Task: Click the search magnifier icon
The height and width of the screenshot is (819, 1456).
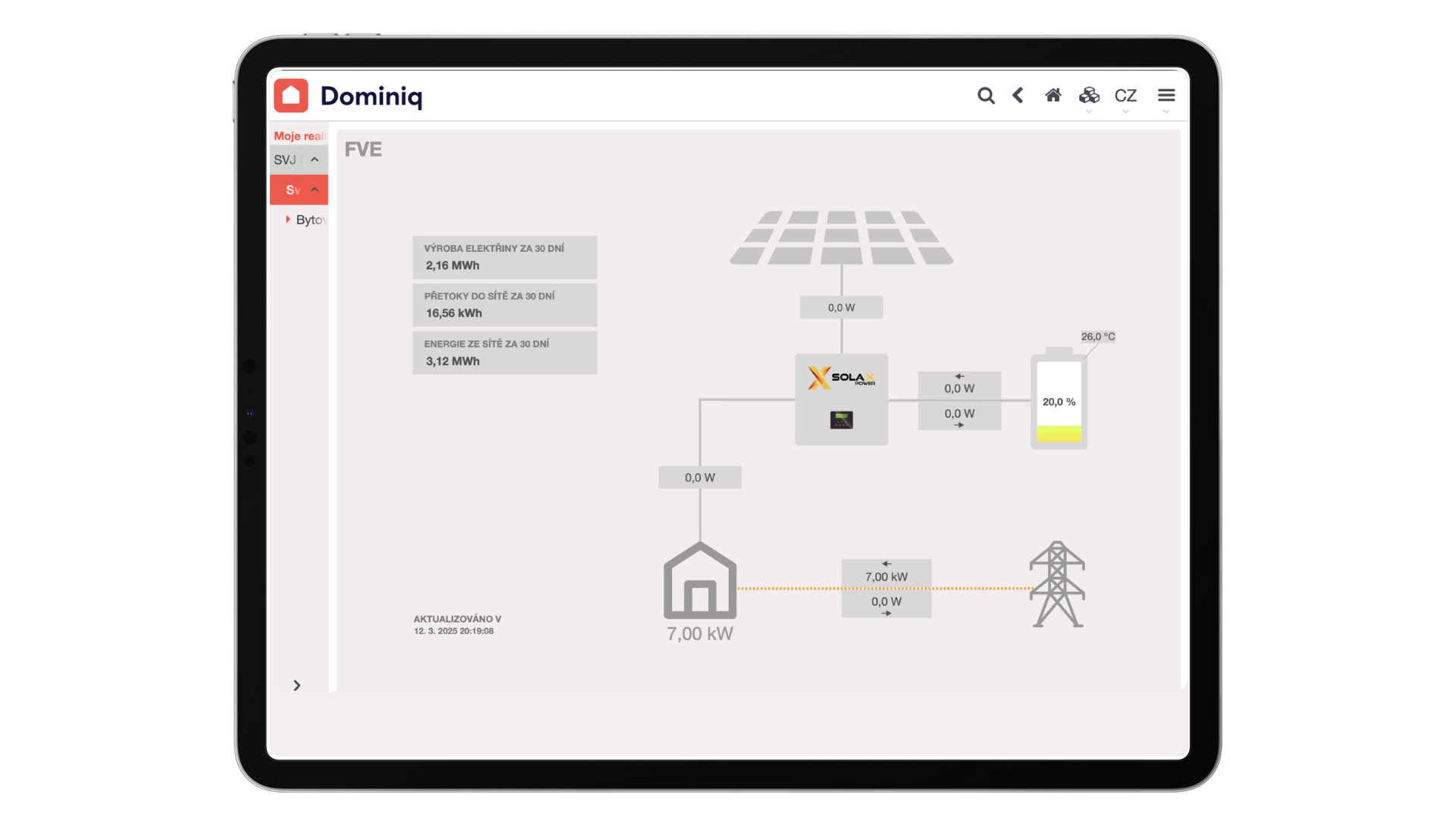Action: pyautogui.click(x=985, y=96)
